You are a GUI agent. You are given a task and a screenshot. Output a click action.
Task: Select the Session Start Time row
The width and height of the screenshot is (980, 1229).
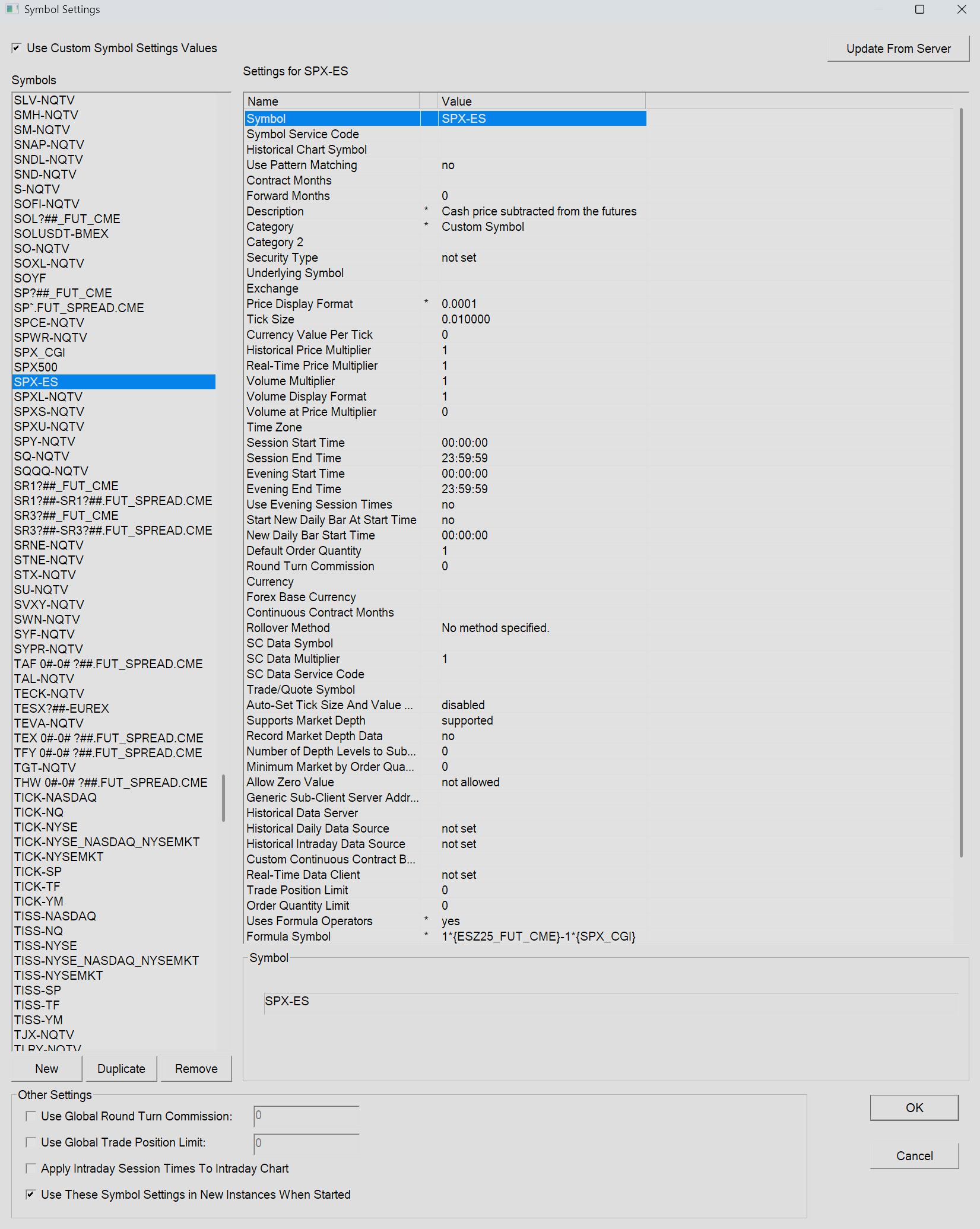445,443
